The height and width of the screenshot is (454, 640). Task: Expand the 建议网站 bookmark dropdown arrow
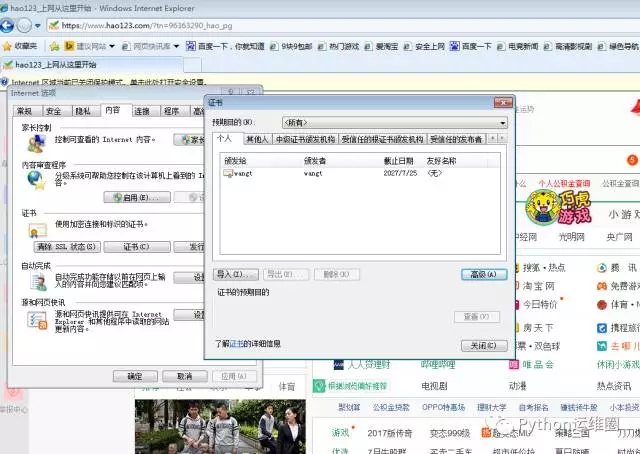112,46
